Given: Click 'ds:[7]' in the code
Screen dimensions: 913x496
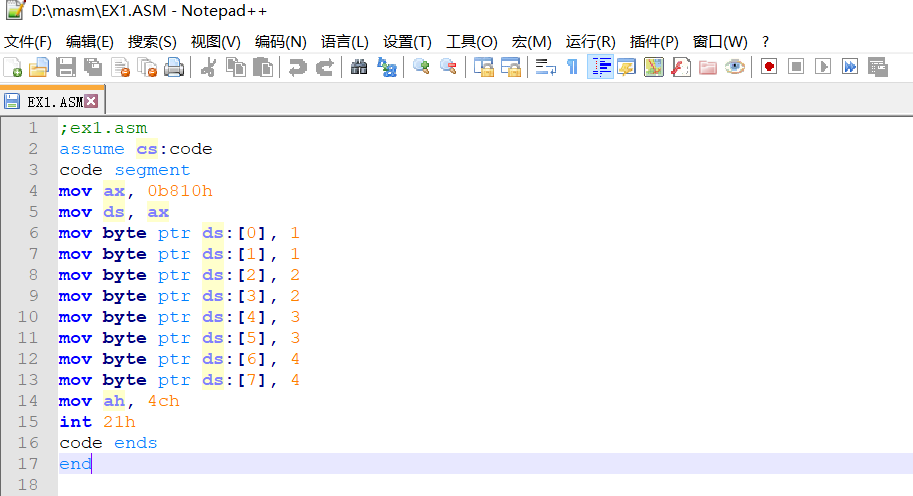Looking at the screenshot, I should click(x=233, y=380).
